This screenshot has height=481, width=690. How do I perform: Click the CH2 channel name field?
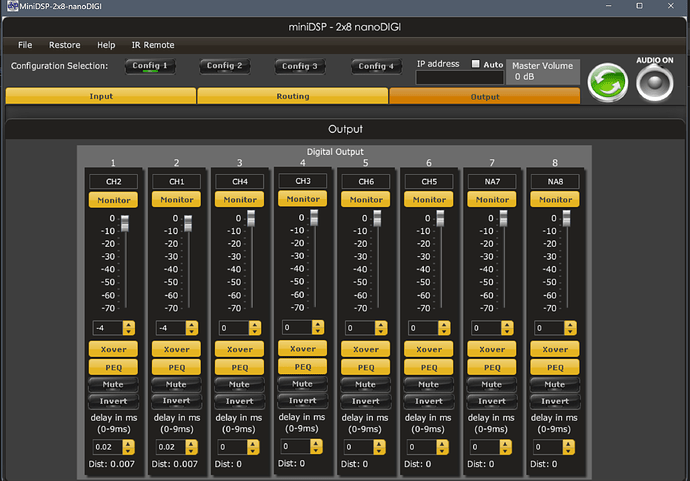pyautogui.click(x=114, y=181)
